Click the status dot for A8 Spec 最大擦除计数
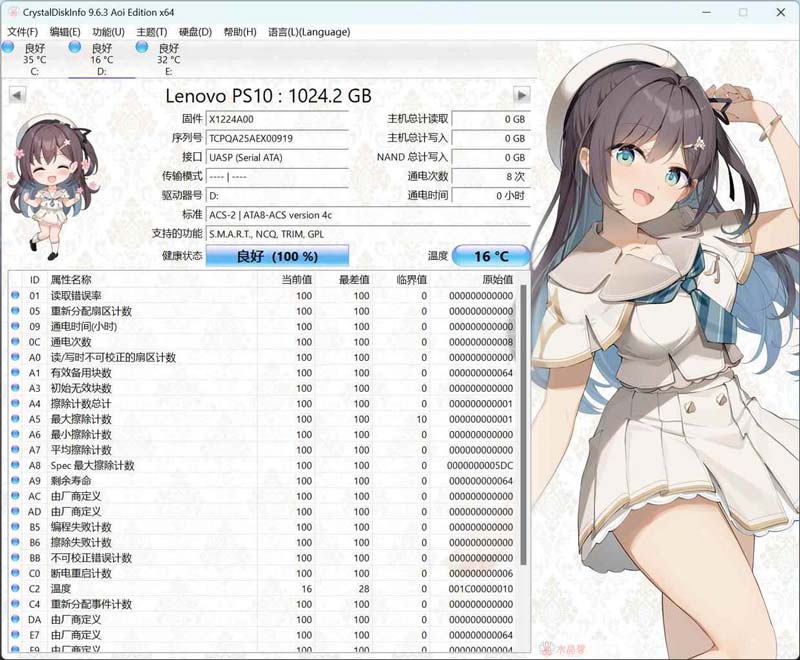 click(15, 465)
